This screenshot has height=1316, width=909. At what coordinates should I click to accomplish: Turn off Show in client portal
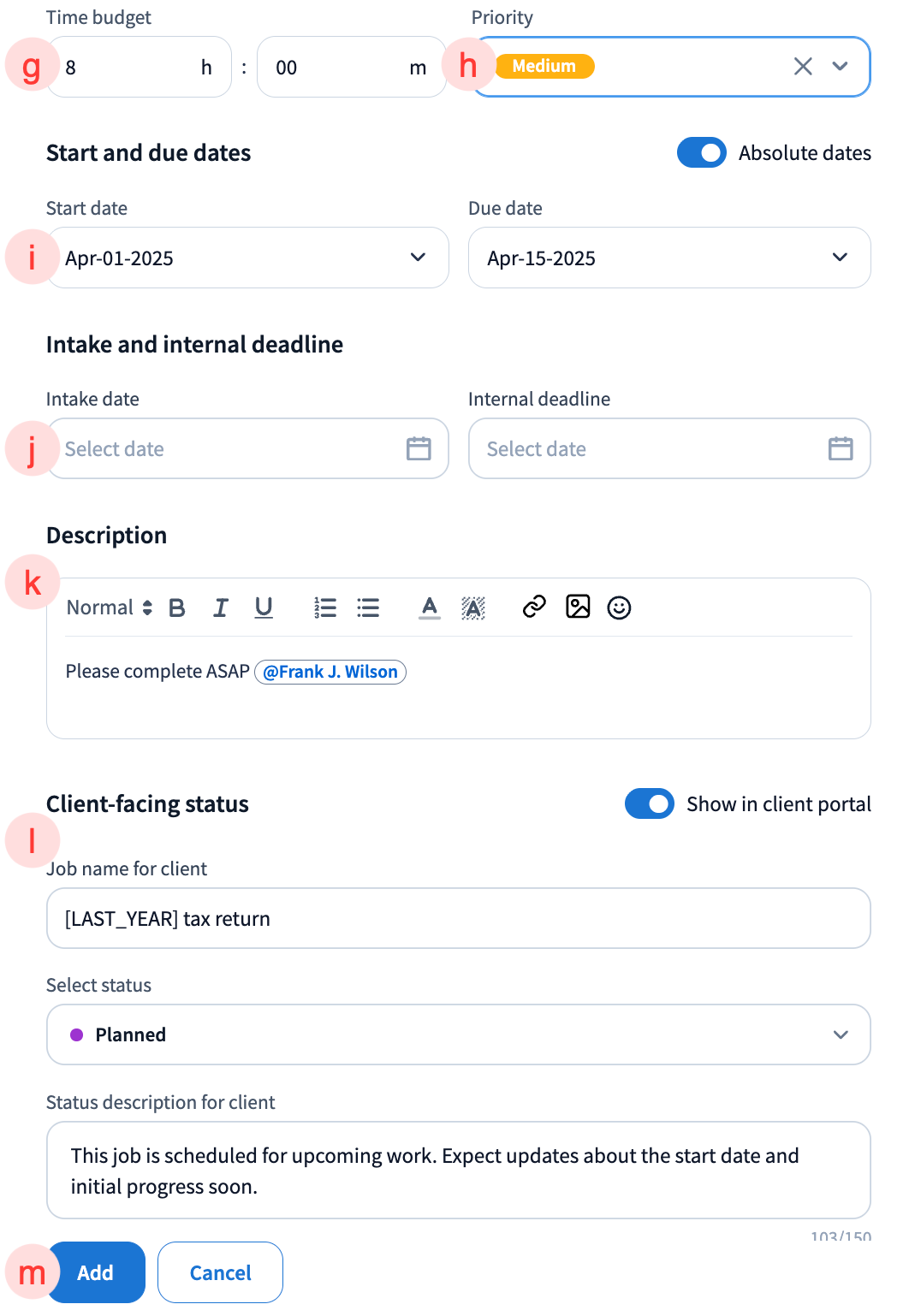tap(649, 804)
